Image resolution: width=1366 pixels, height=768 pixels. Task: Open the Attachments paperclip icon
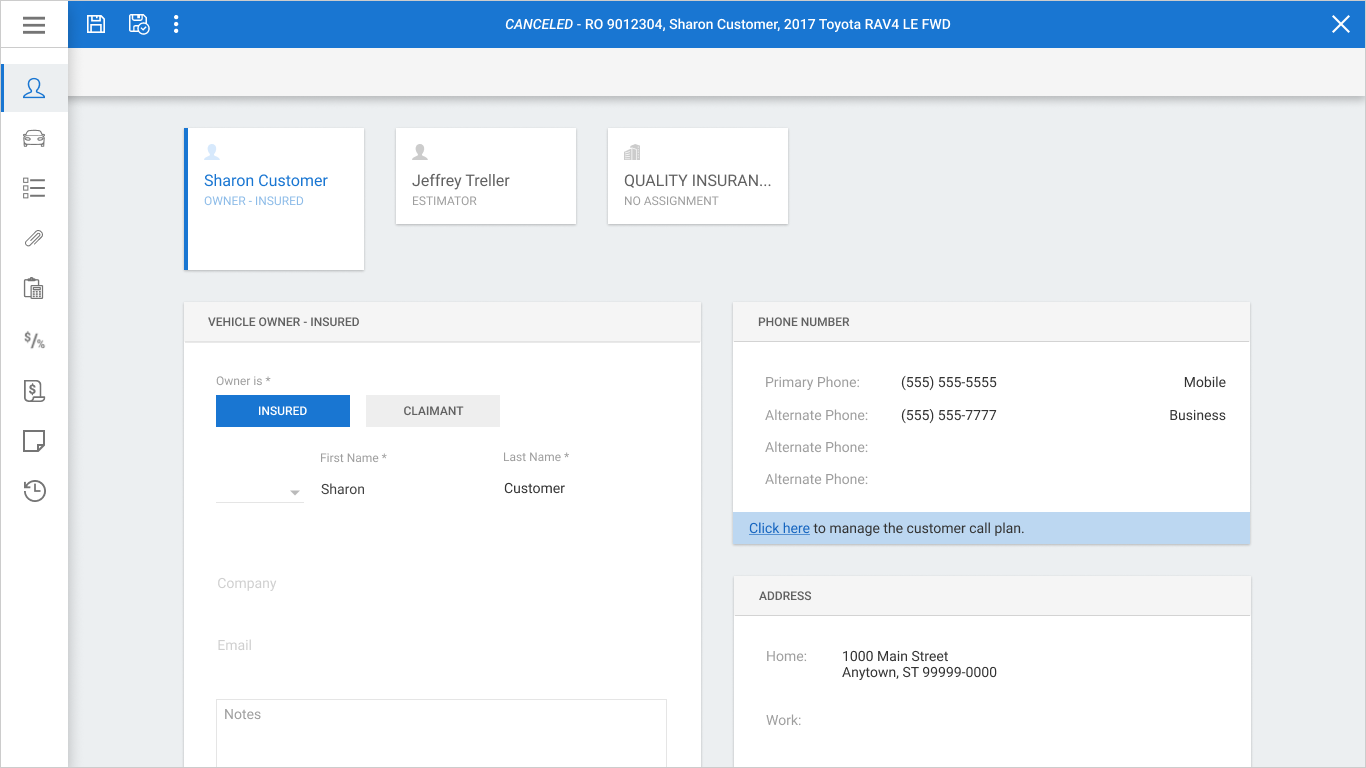click(34, 238)
